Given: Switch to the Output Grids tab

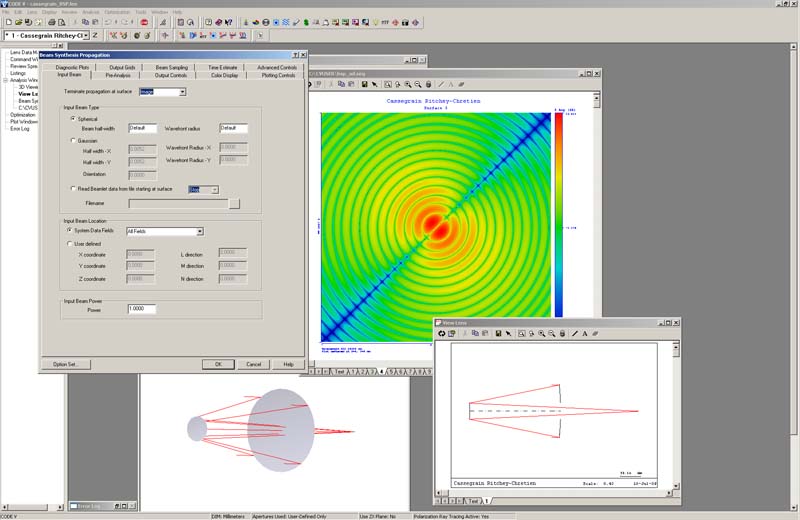Looking at the screenshot, I should tap(121, 67).
